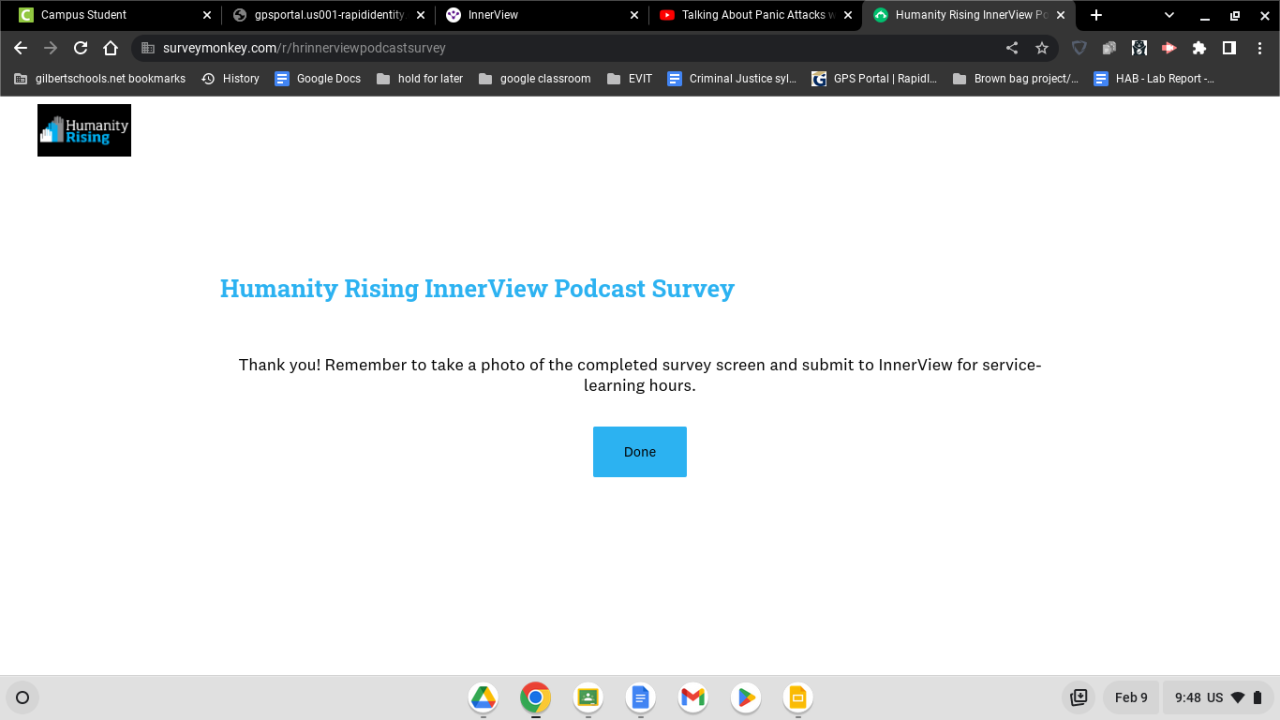1280x720 pixels.
Task: Open Google Classroom from the shelf
Action: click(588, 698)
